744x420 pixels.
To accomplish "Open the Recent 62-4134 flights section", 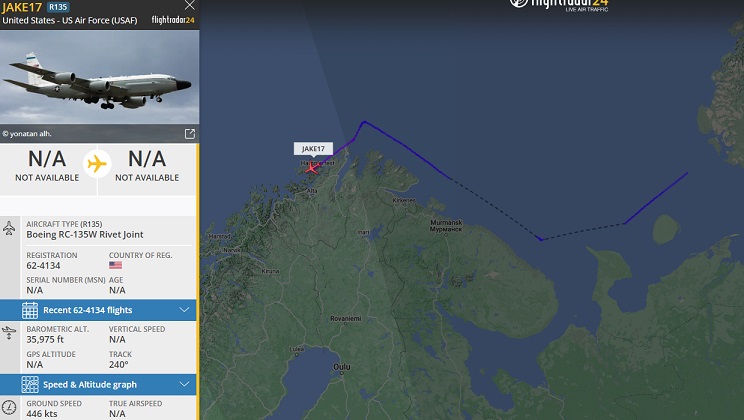I will coord(98,310).
